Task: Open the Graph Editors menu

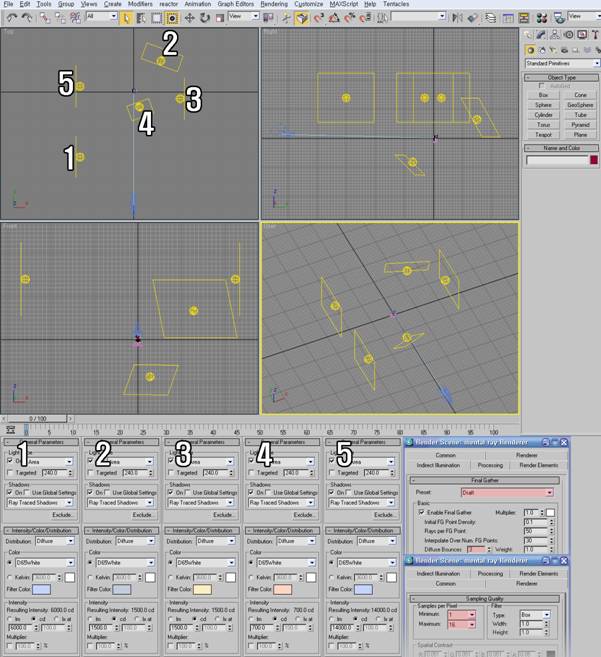Action: tap(236, 4)
